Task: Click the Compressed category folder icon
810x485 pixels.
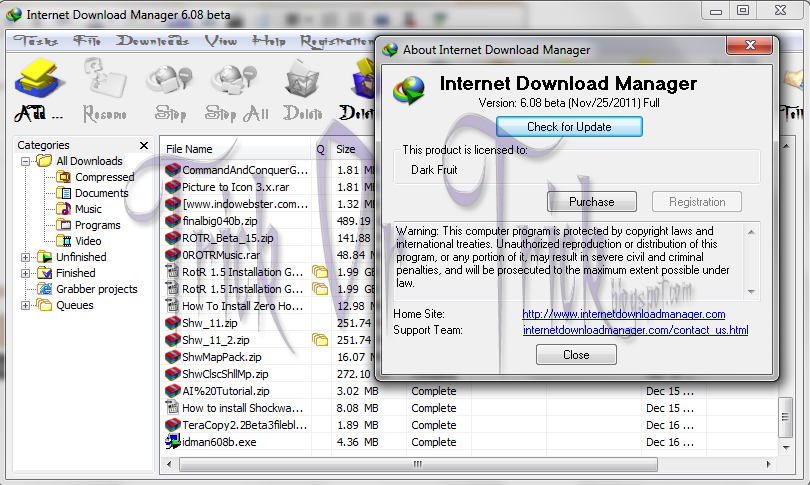Action: click(64, 177)
